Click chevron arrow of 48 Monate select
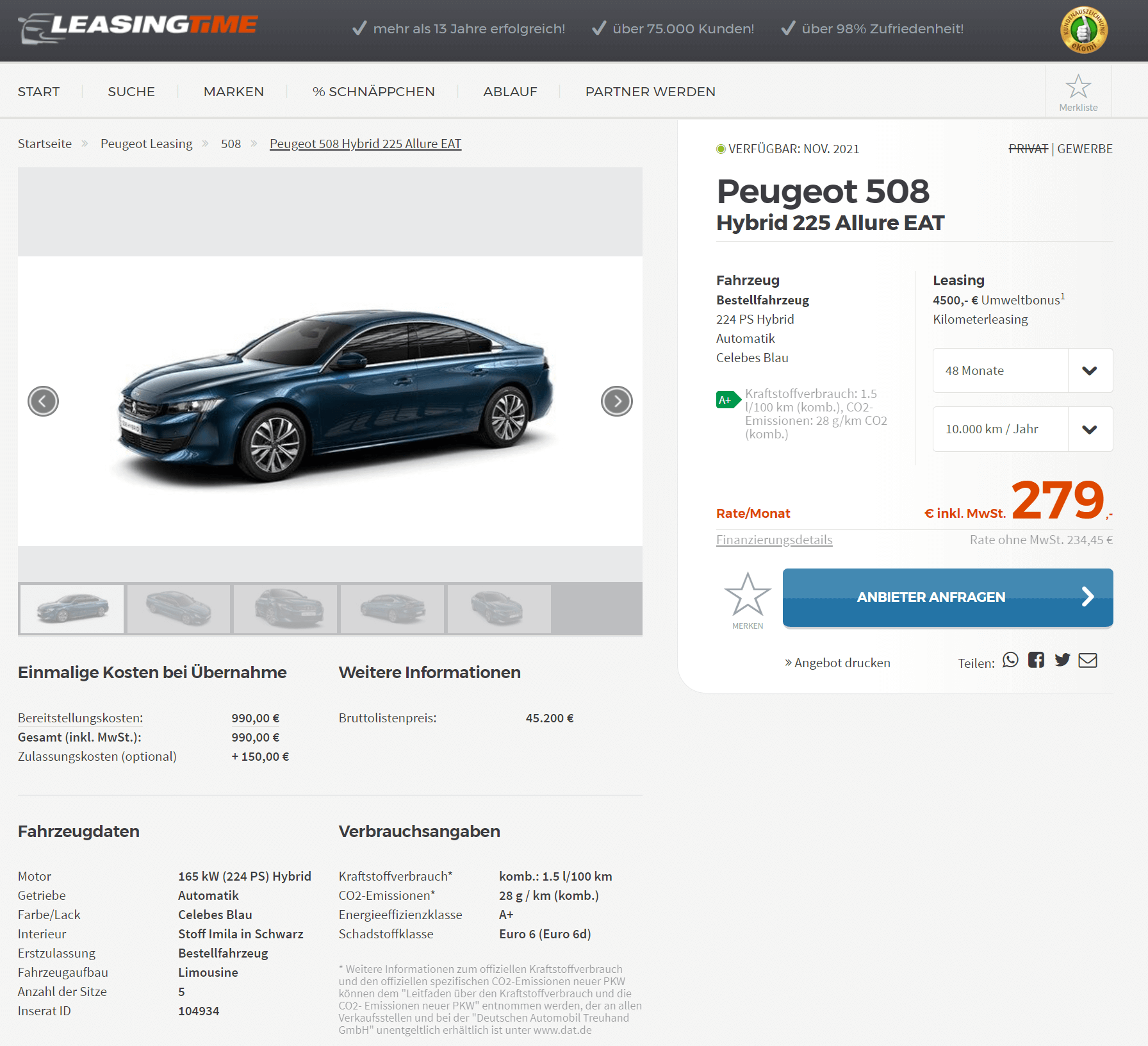The image size is (1148, 1046). 1090,370
